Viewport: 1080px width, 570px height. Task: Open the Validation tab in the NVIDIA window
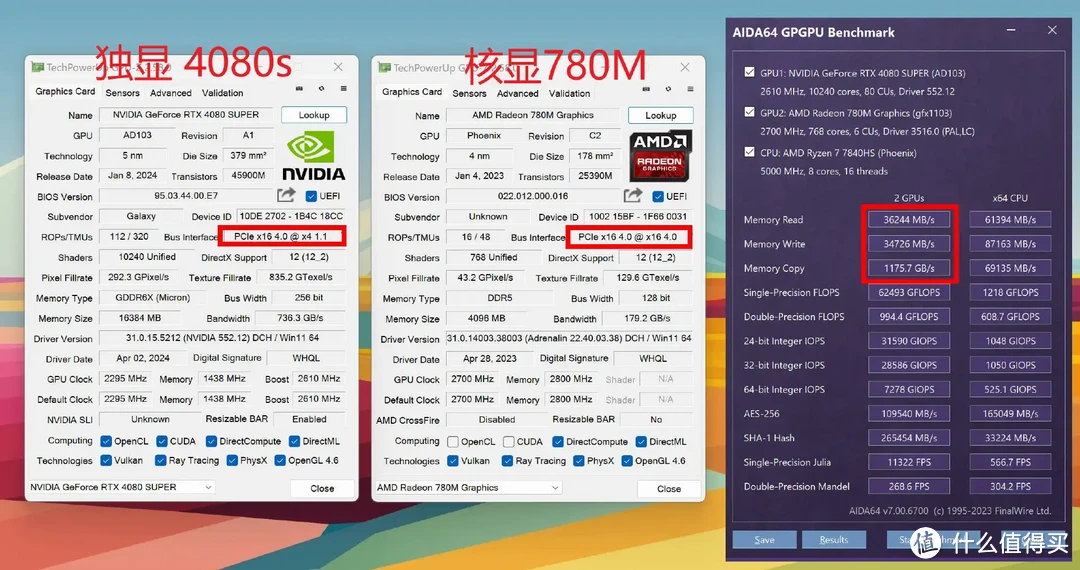tap(222, 93)
